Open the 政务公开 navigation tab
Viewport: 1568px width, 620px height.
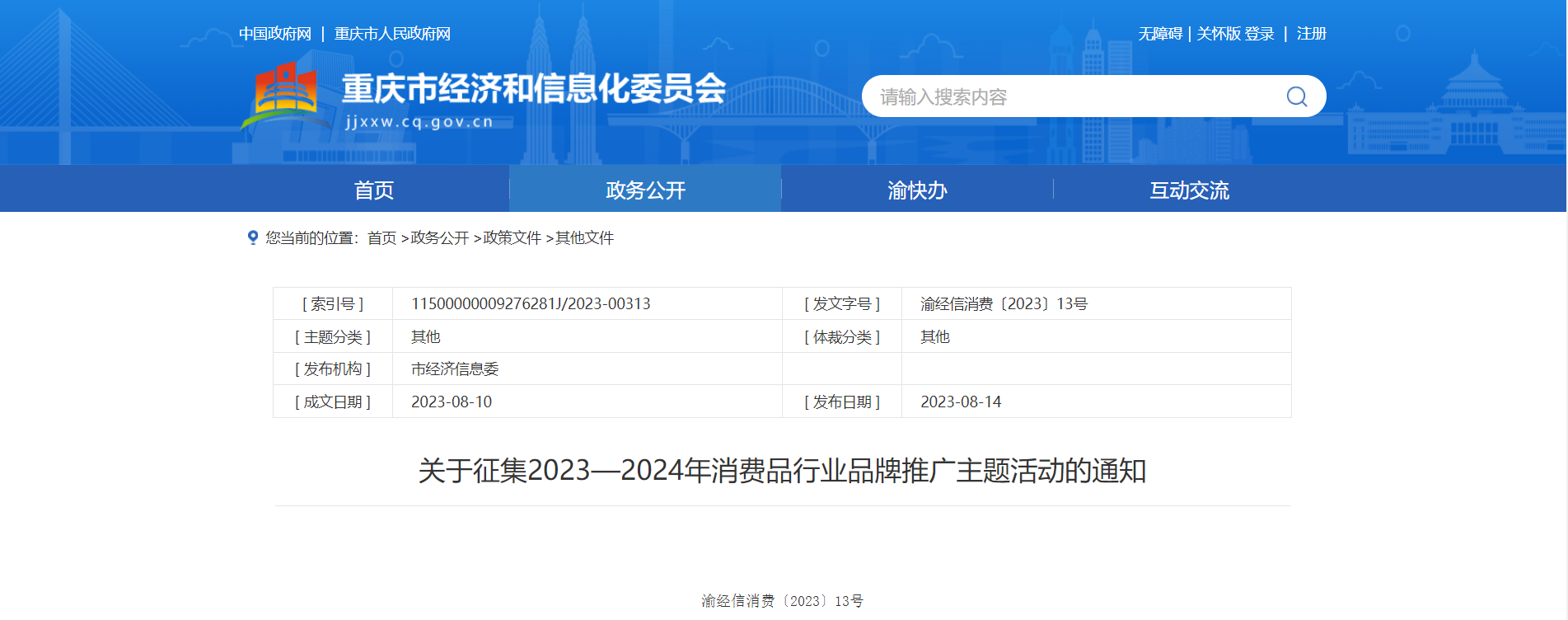pos(645,190)
